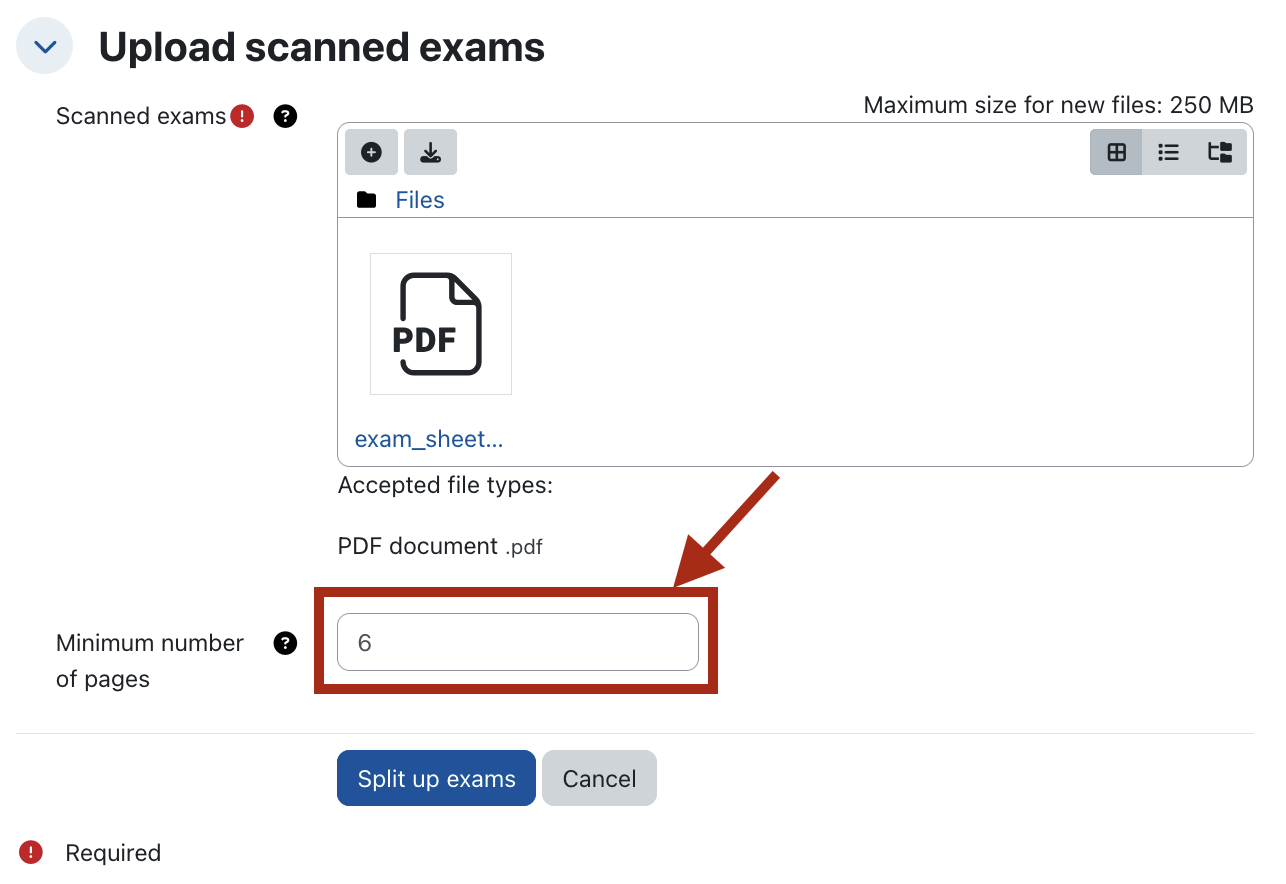Switch file manager to folder tree view
The width and height of the screenshot is (1286, 884).
tap(1220, 152)
